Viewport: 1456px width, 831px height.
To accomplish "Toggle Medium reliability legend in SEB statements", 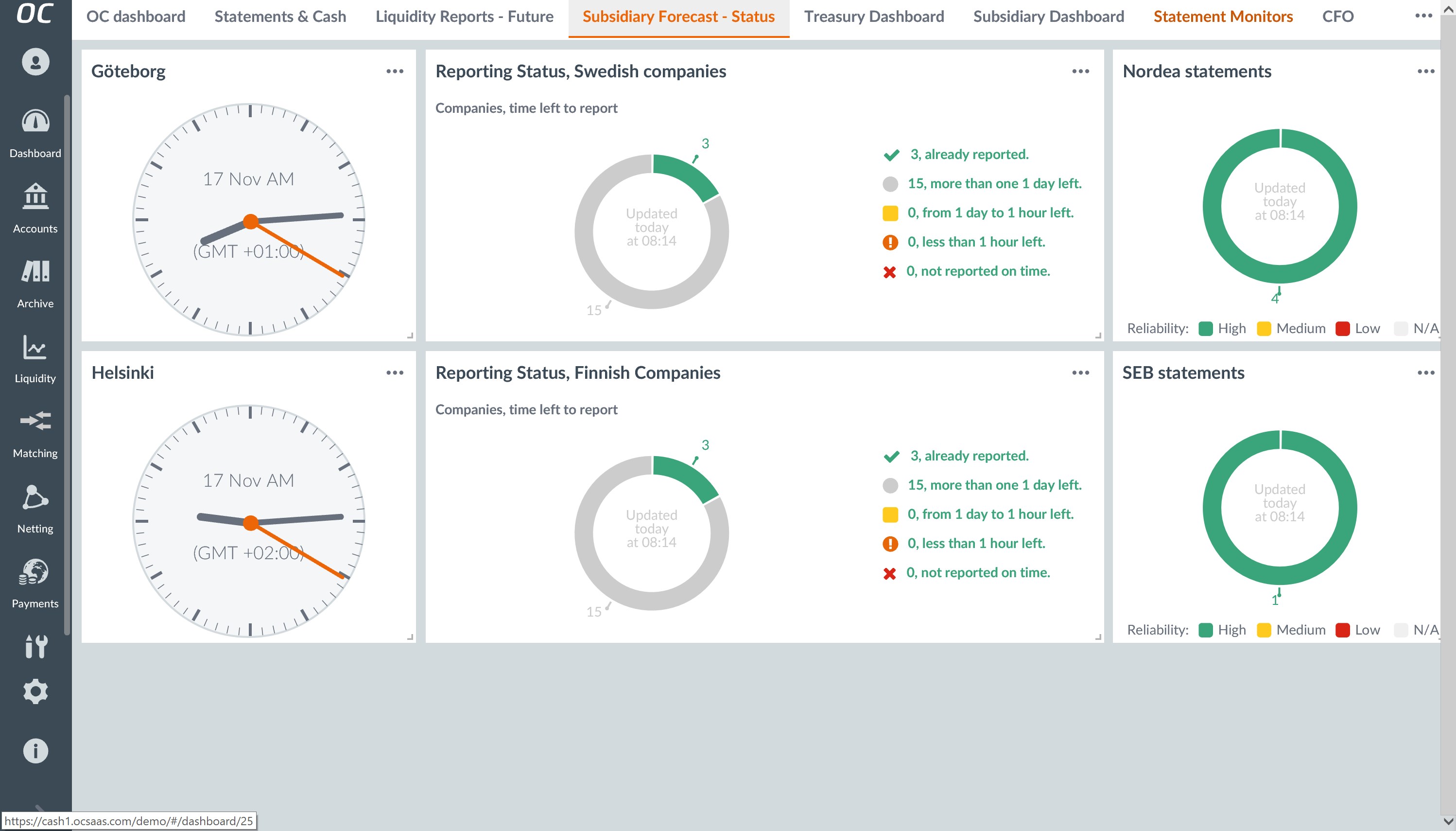I will (x=1292, y=630).
